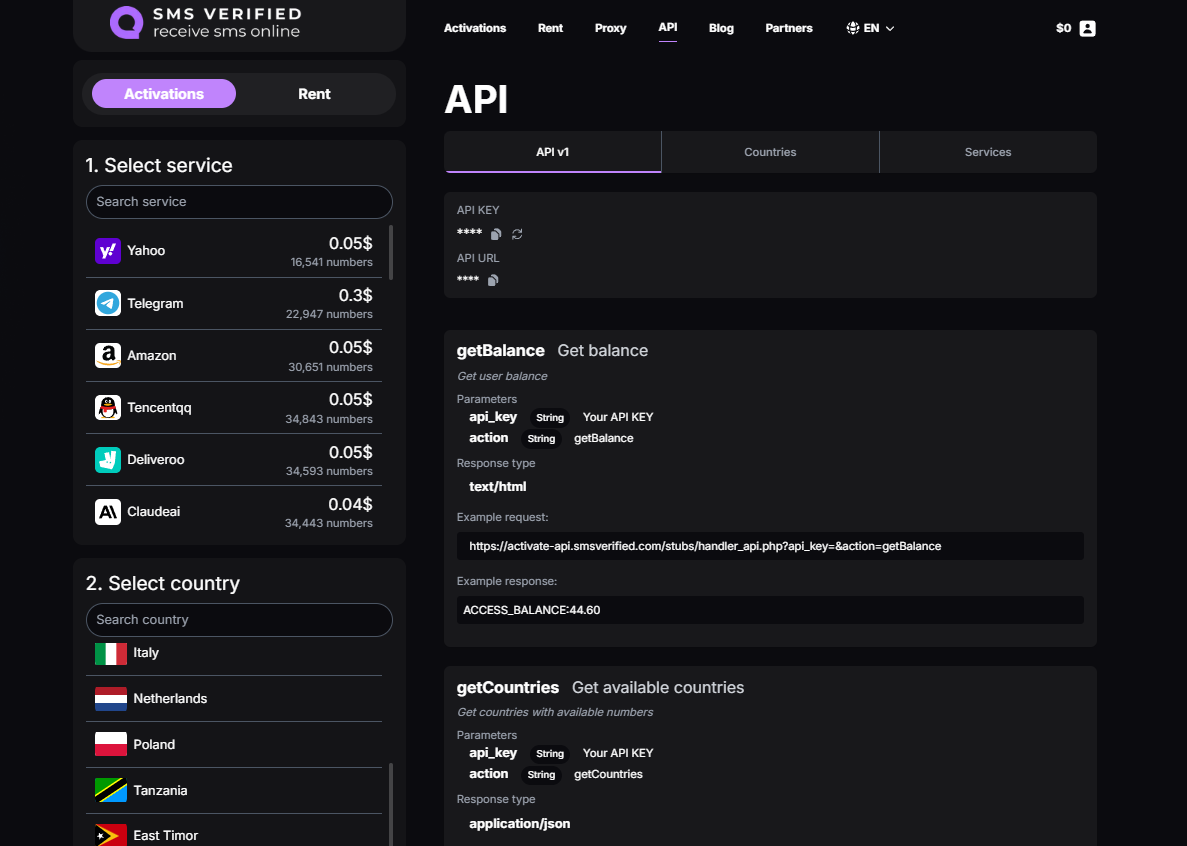The width and height of the screenshot is (1187, 846).
Task: Open the Services API tab
Action: [988, 152]
